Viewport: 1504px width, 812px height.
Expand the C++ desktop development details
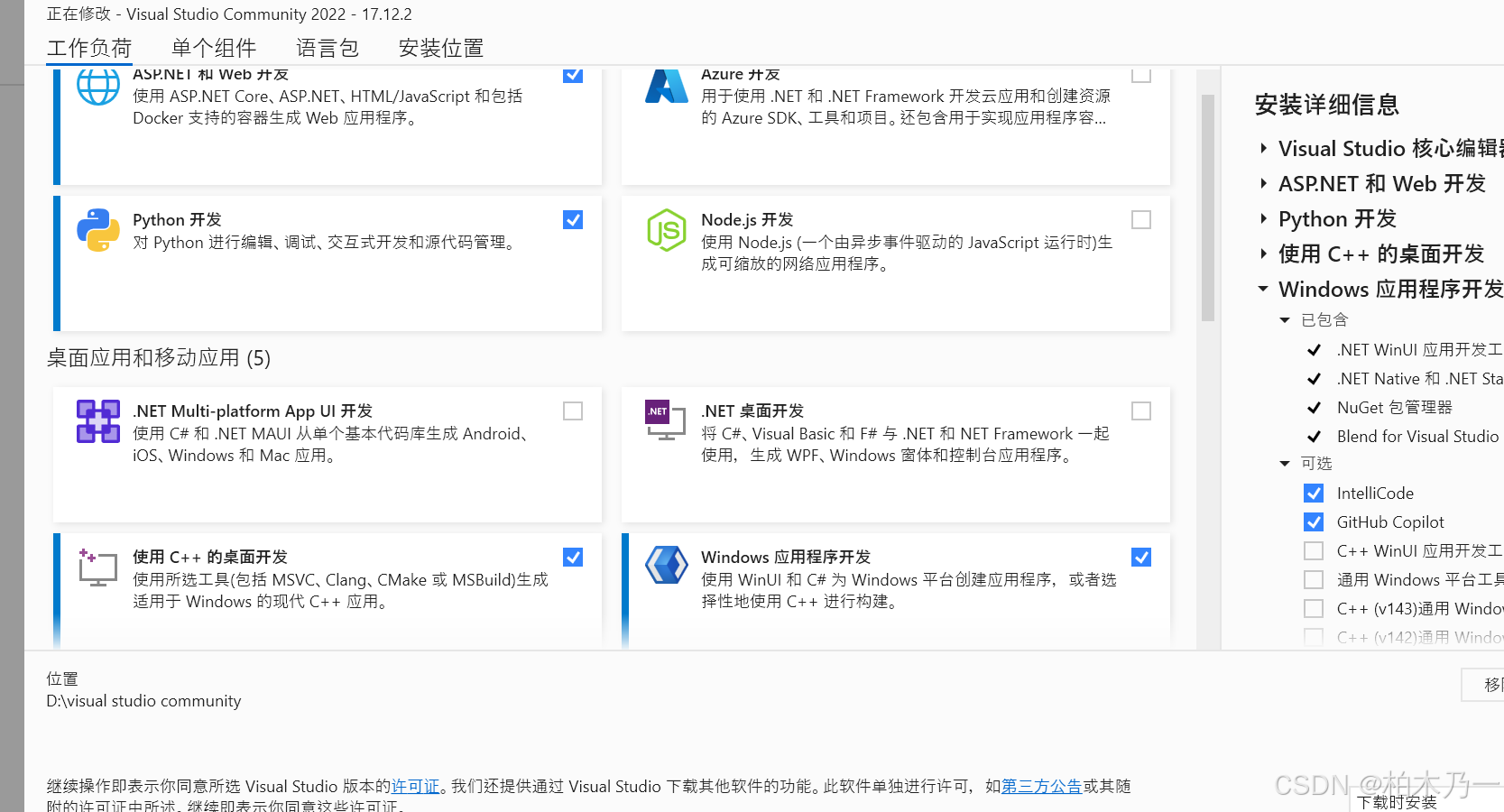click(1263, 254)
